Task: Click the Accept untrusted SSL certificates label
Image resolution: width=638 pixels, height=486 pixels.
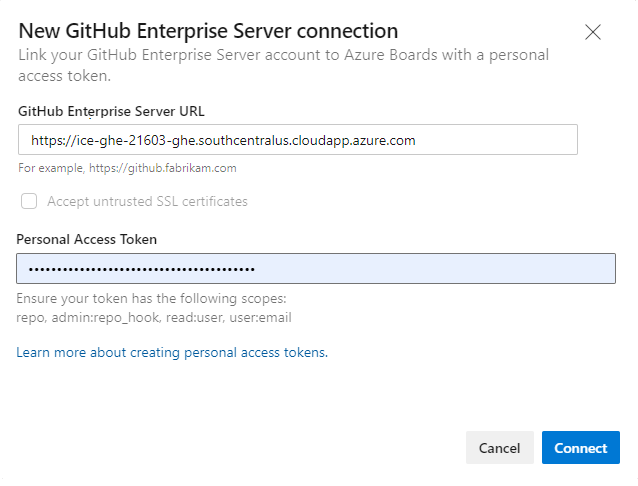Action: [147, 201]
